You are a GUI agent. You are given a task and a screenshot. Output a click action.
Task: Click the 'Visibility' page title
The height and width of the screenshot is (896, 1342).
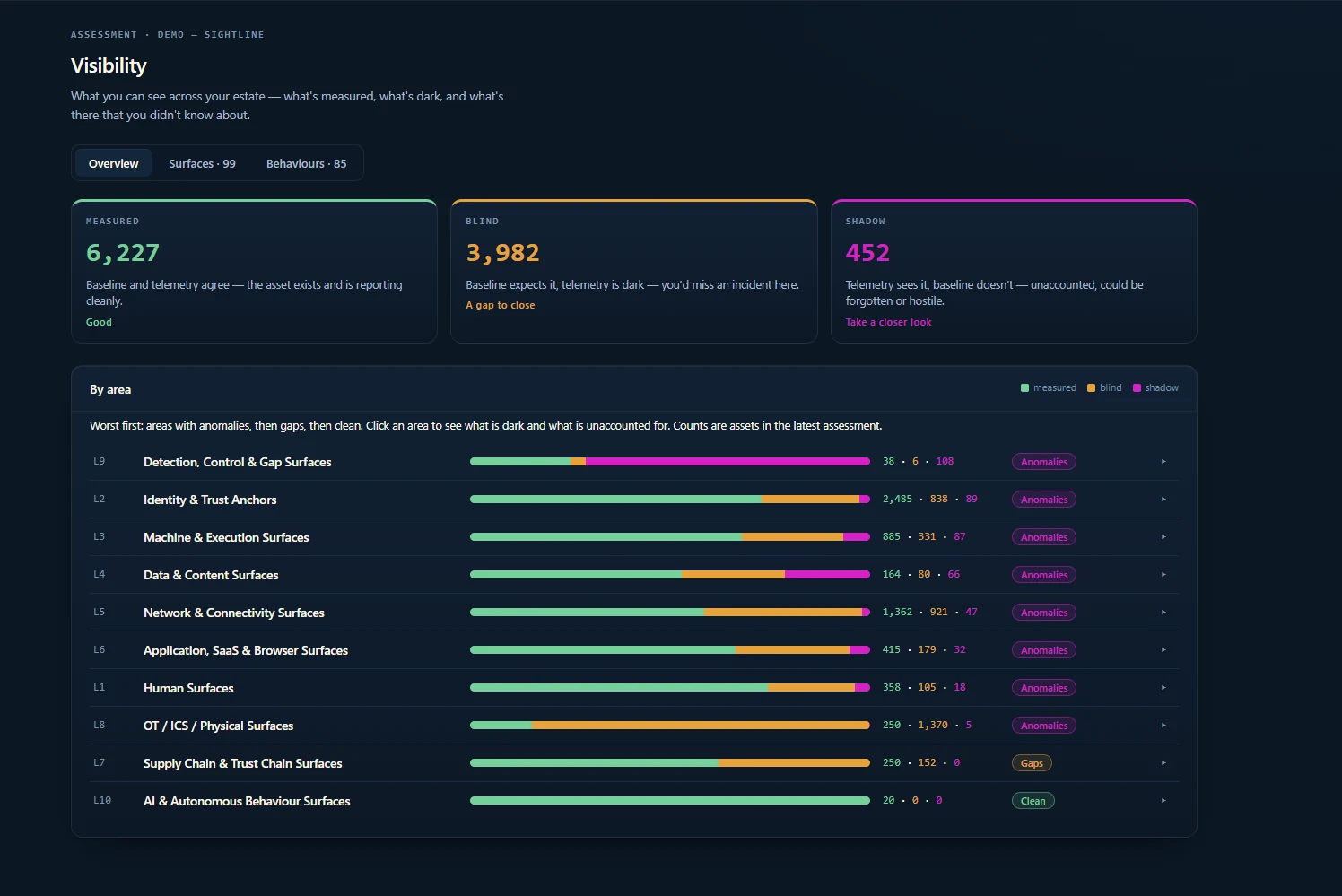[109, 65]
